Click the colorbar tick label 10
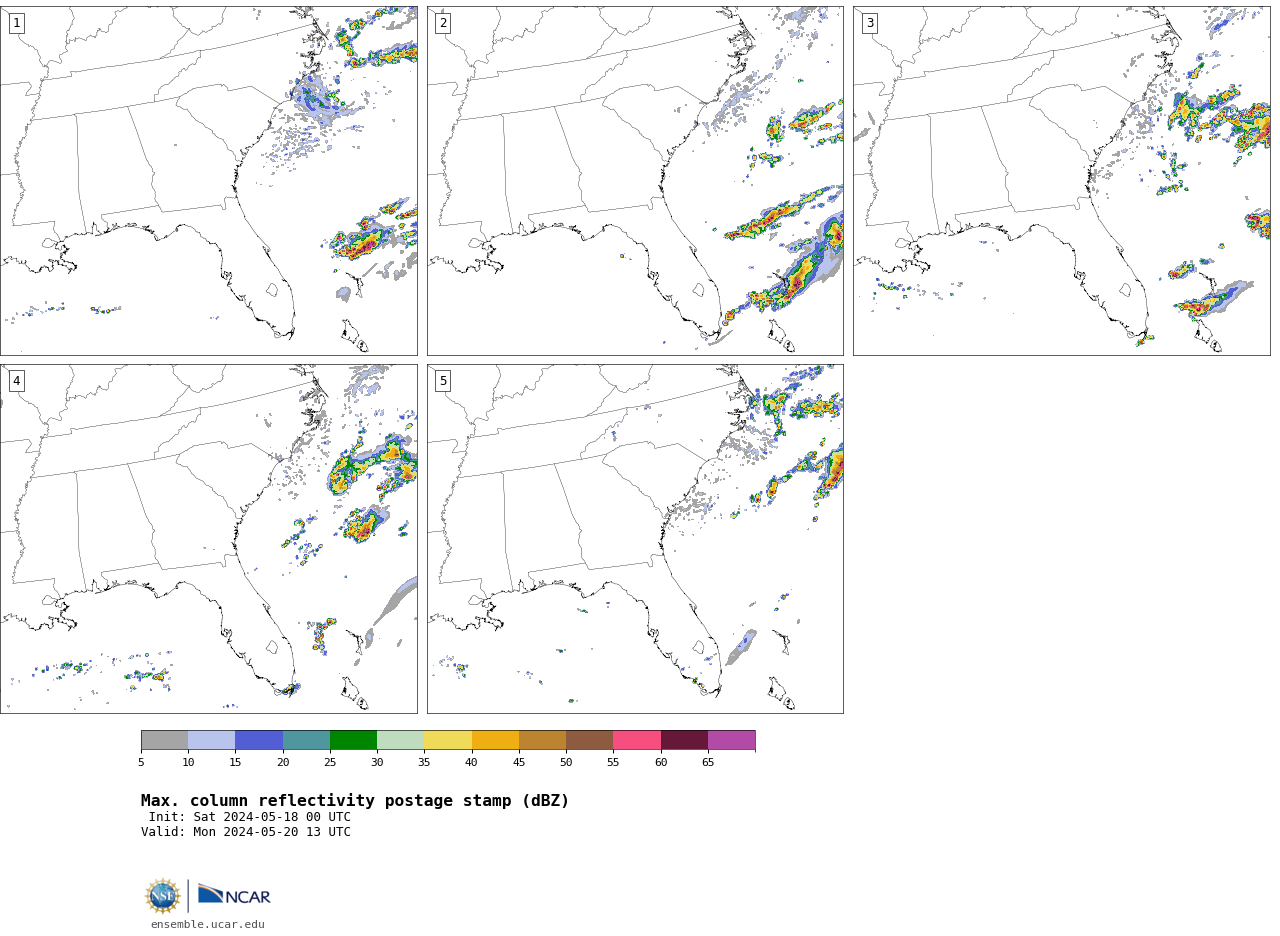The height and width of the screenshot is (936, 1280). point(188,763)
